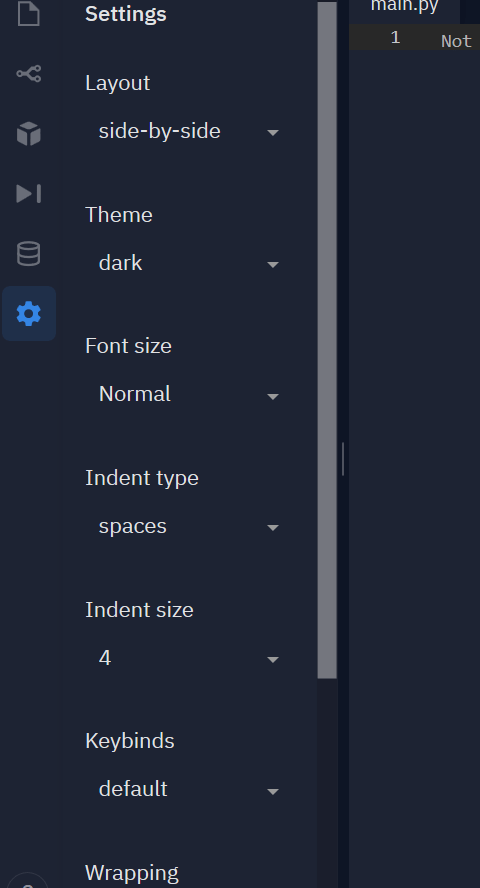Click the settings panel scrollbar thumb

(327, 340)
